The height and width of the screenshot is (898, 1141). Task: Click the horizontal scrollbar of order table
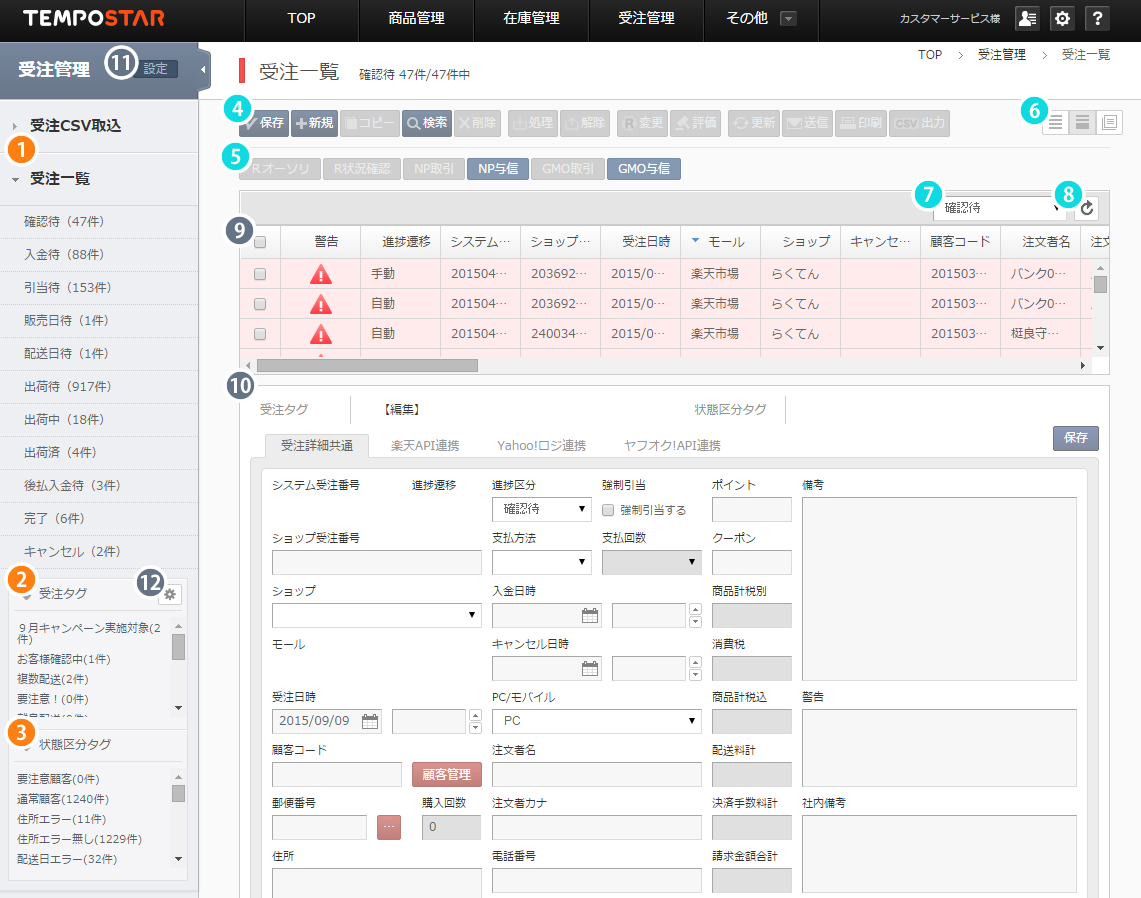[367, 365]
